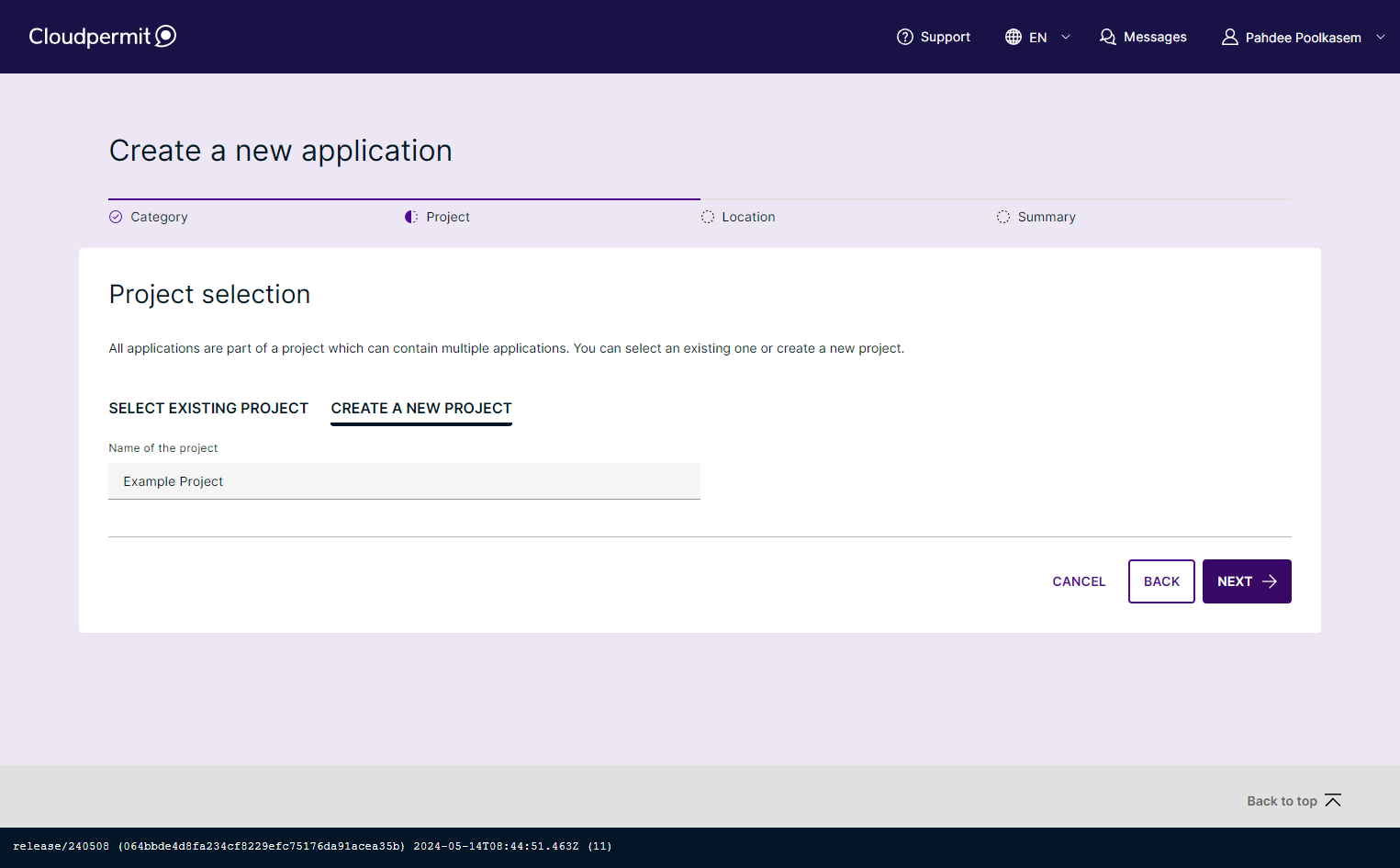Click the Cloudpermit logo
1400x868 pixels.
[x=103, y=36]
